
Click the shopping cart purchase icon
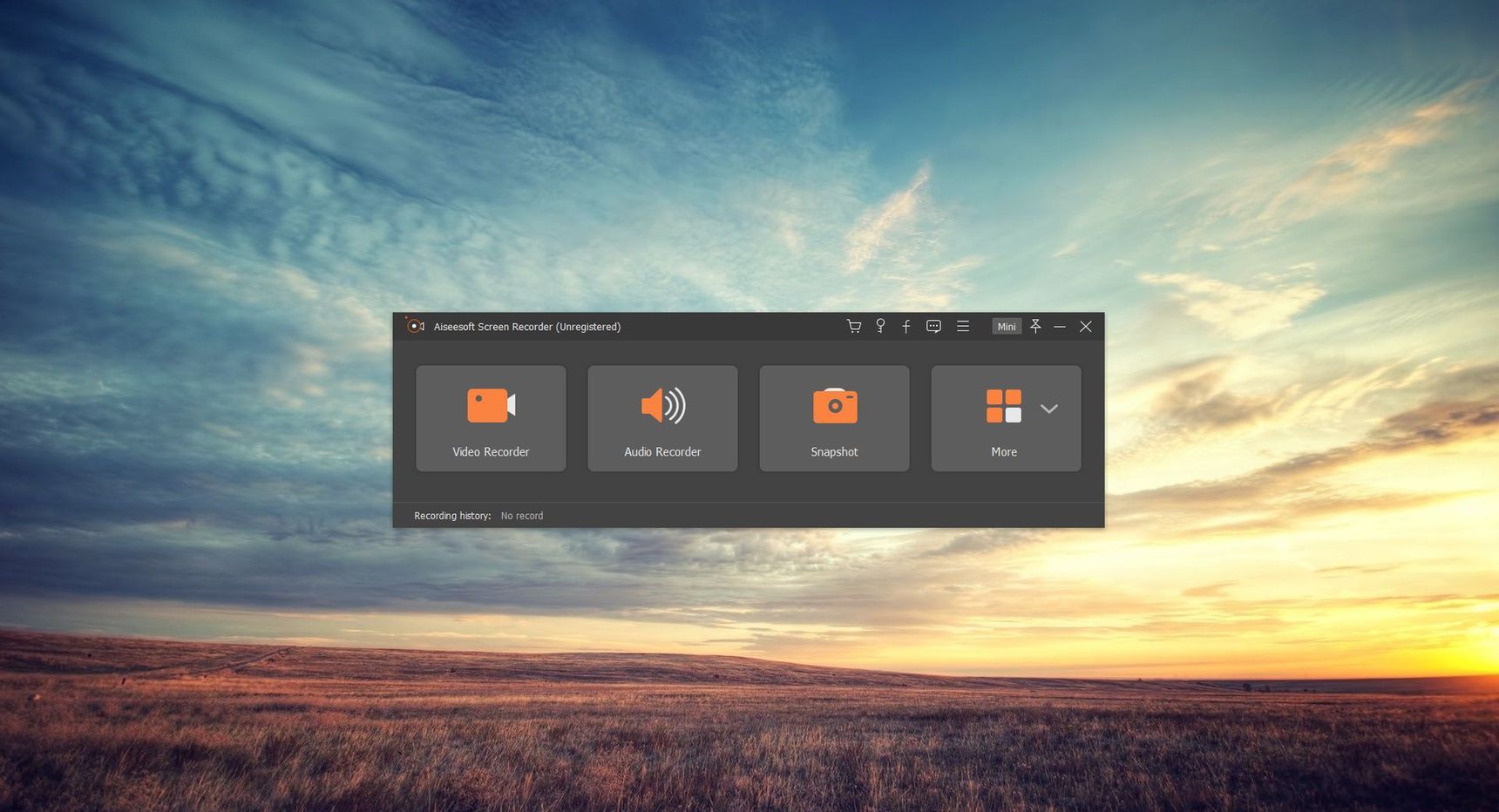(854, 326)
